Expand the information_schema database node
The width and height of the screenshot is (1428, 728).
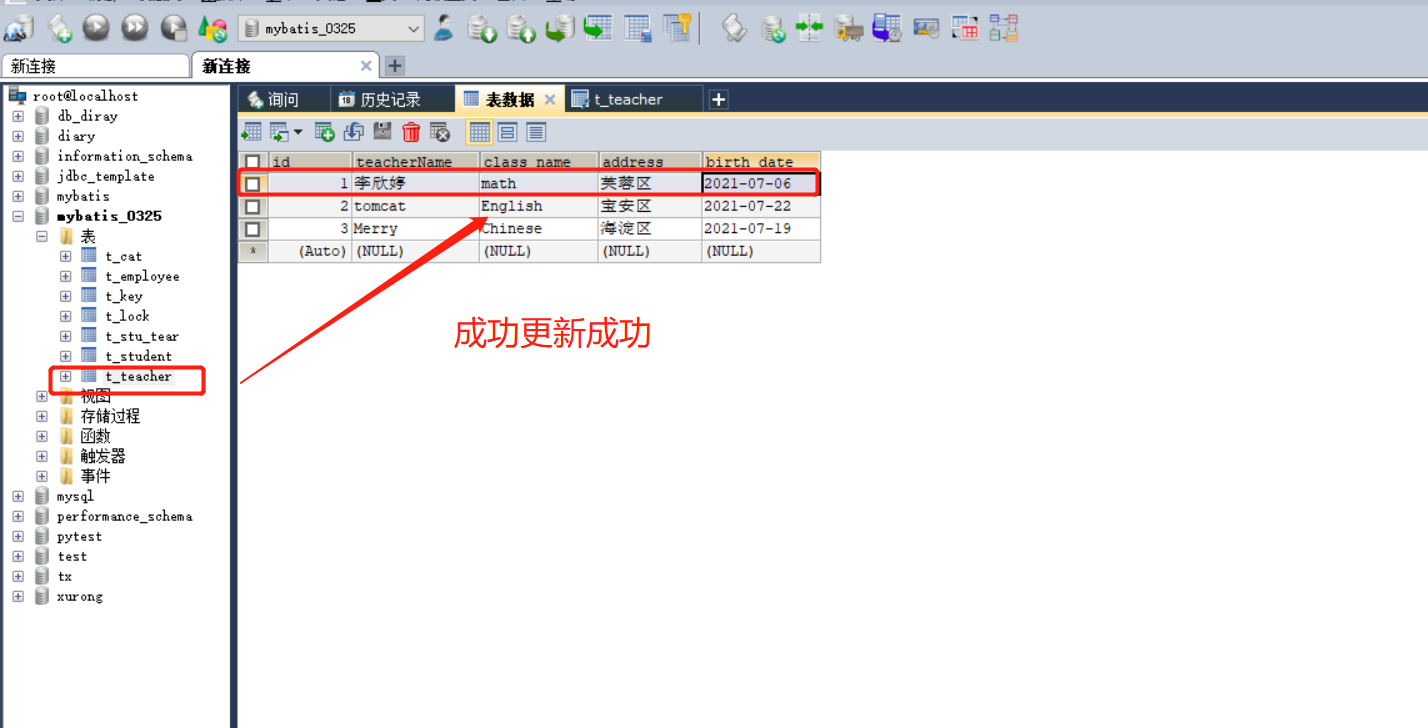point(18,156)
